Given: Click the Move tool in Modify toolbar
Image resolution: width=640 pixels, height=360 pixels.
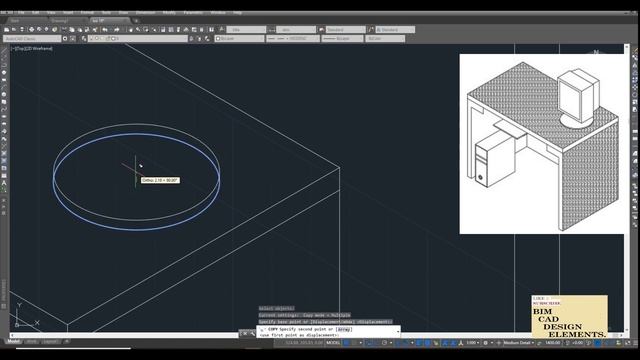Looking at the screenshot, I should coord(635,87).
